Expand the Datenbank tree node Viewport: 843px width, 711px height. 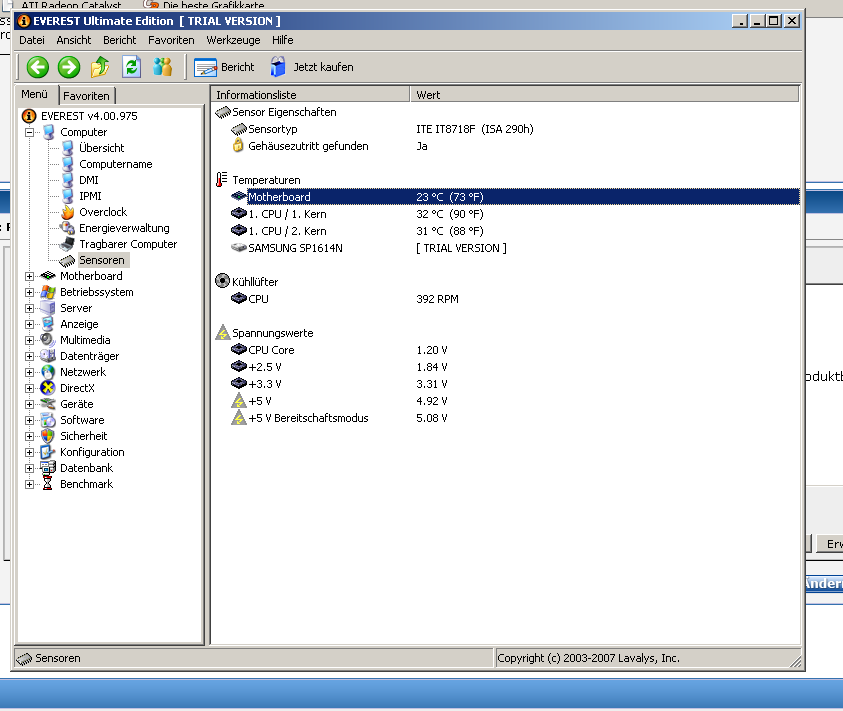(x=30, y=468)
